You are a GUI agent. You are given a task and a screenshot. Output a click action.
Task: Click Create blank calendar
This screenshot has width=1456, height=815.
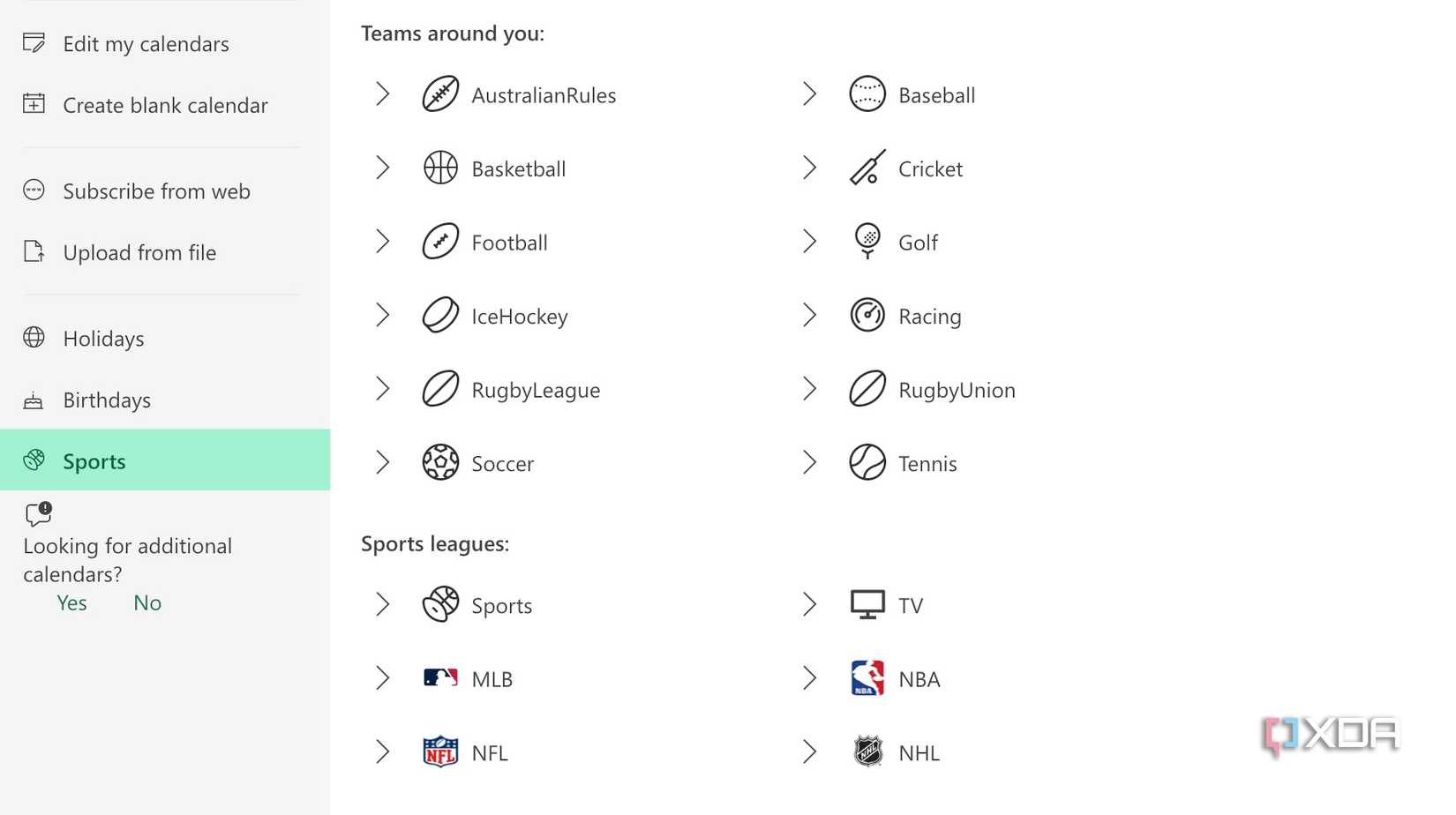pos(165,106)
